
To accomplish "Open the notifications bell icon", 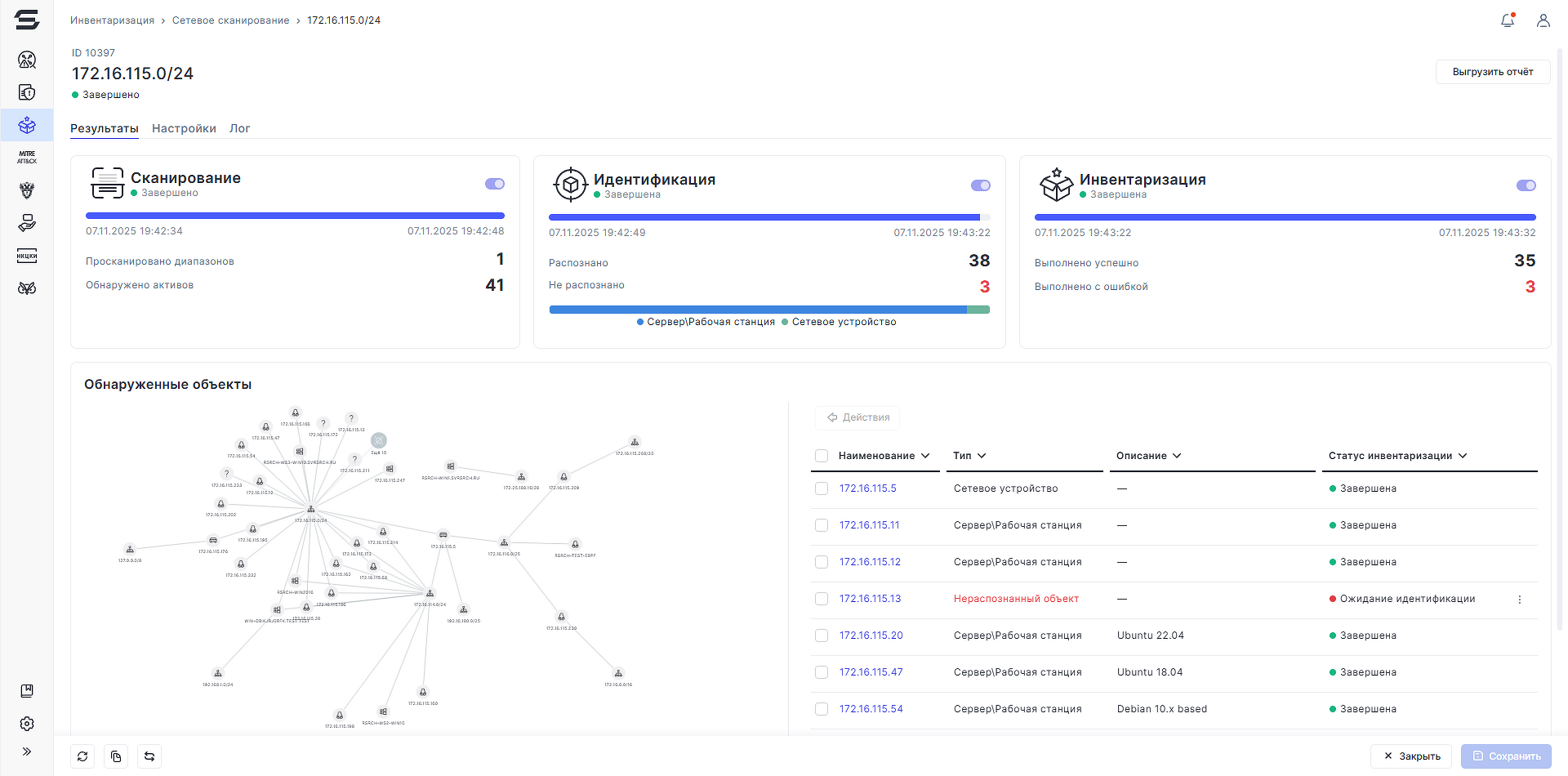I will 1508,20.
